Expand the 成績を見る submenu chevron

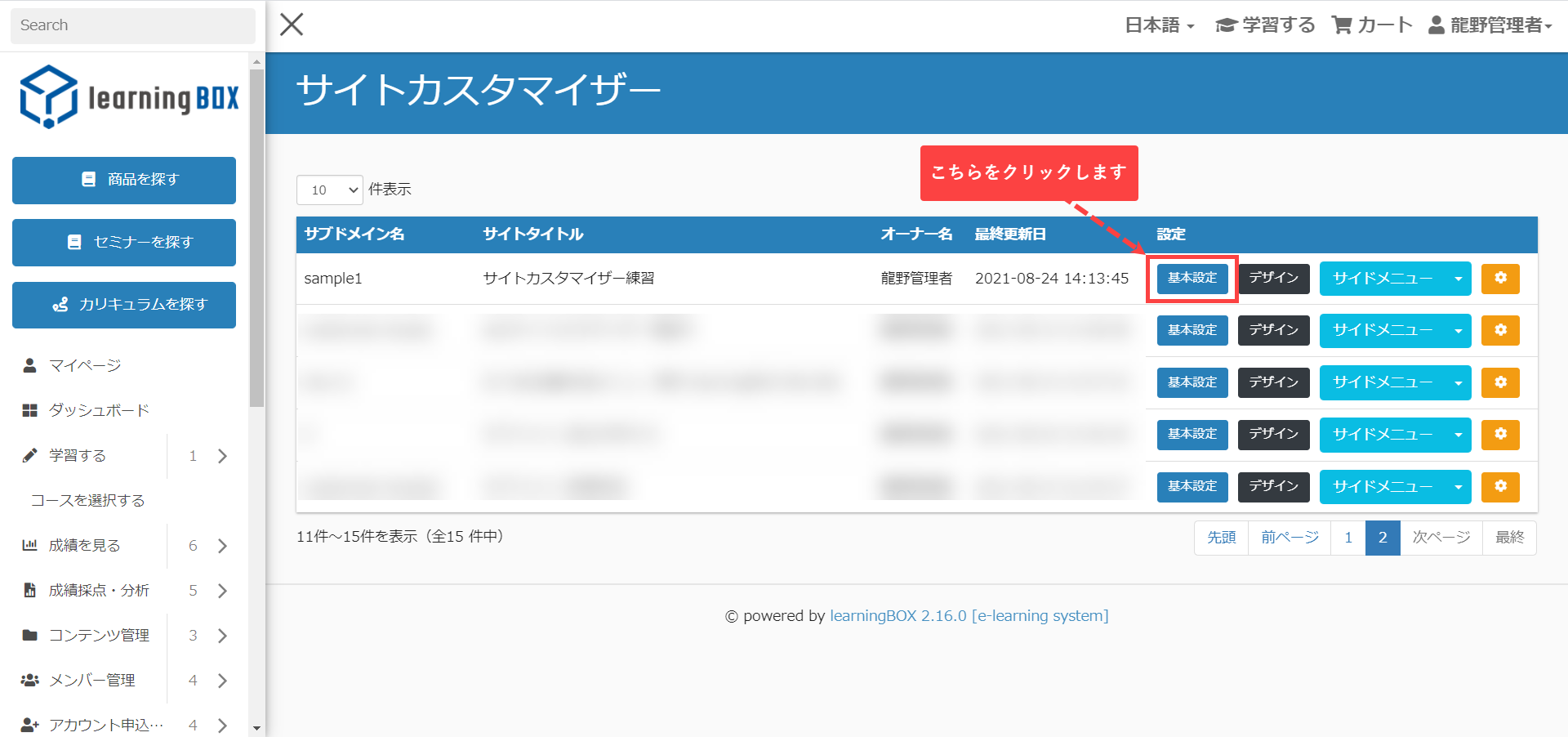[222, 546]
